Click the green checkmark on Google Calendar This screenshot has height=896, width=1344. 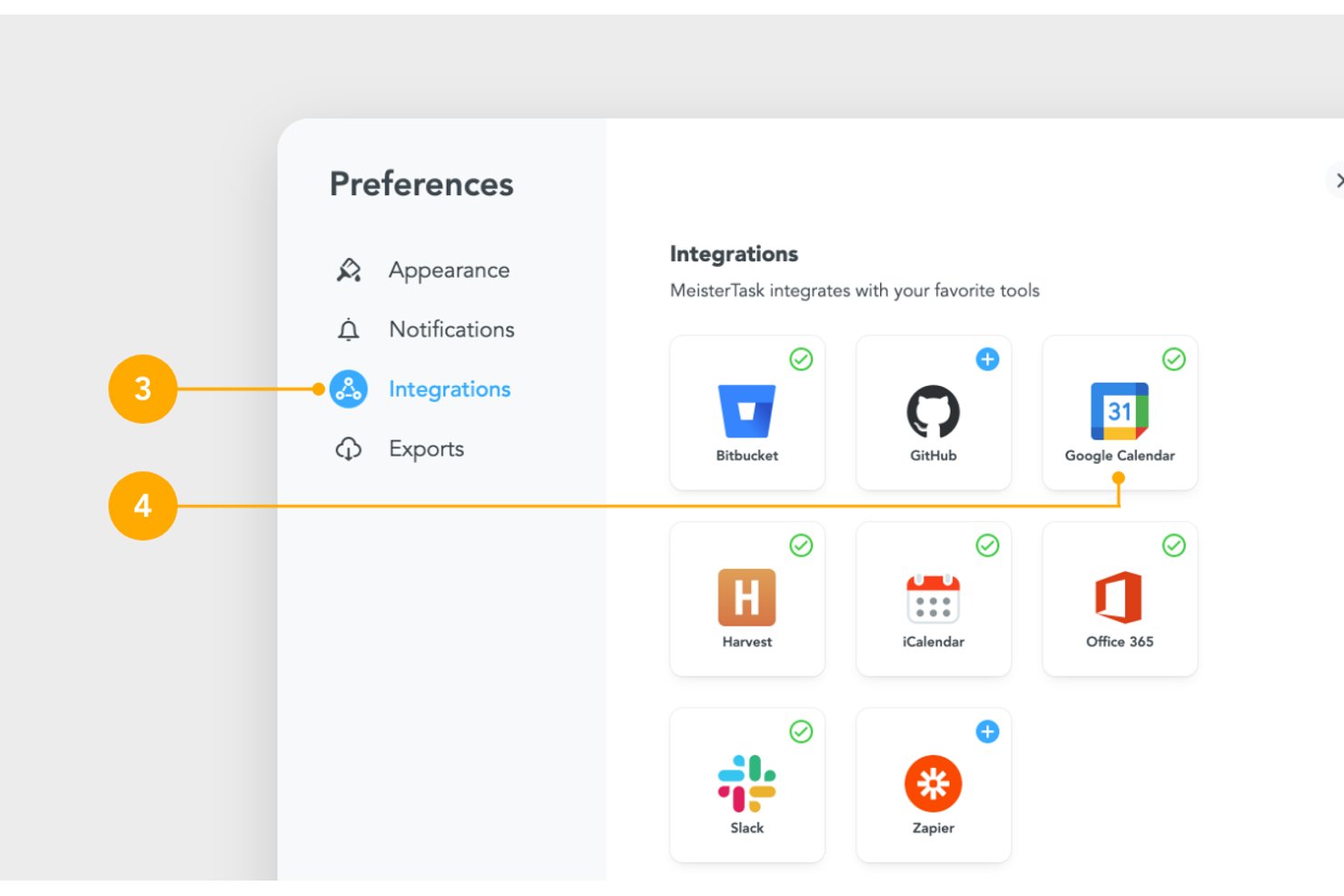point(1174,359)
